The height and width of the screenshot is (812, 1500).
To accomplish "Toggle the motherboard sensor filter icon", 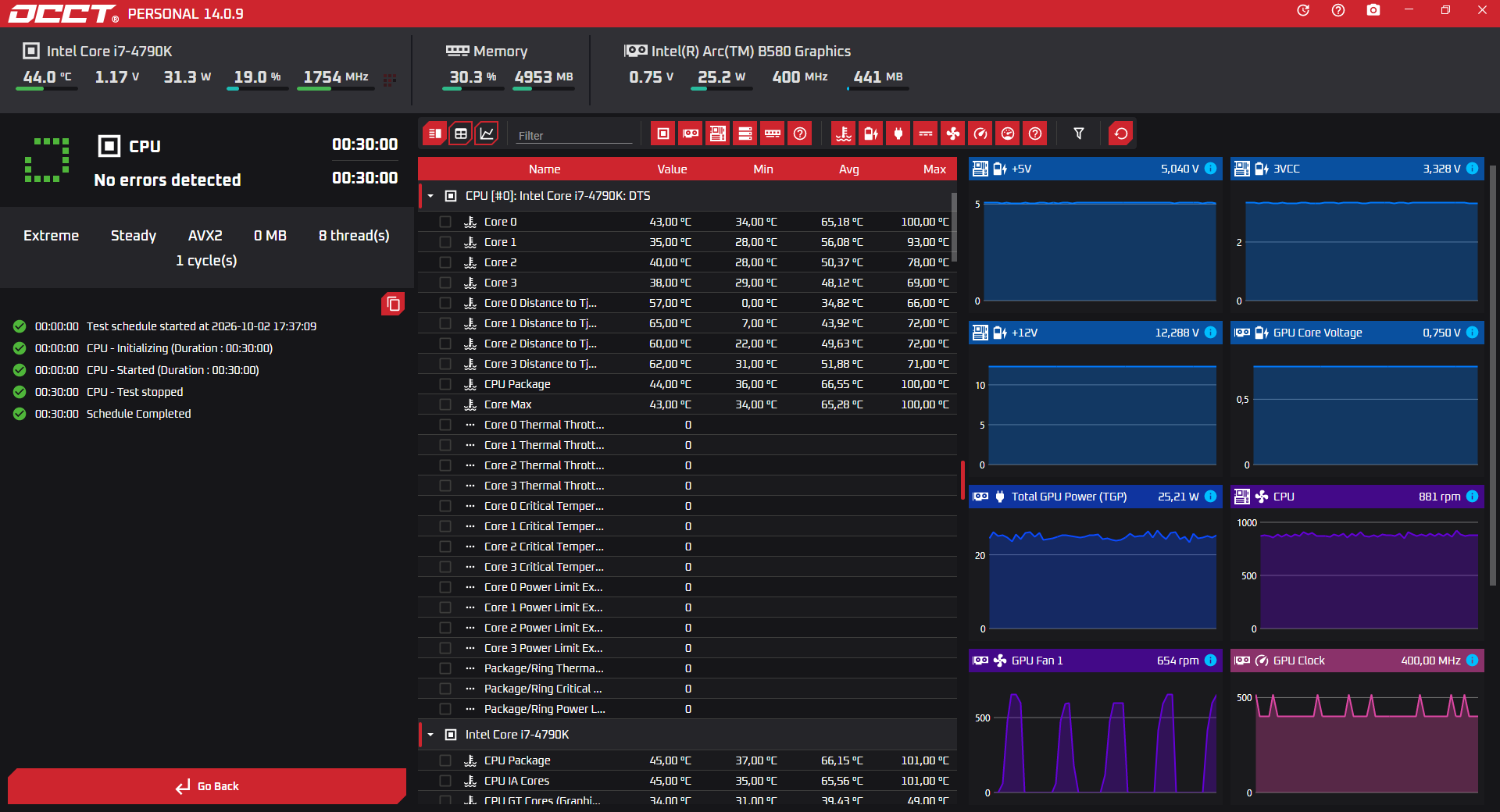I will coord(718,134).
